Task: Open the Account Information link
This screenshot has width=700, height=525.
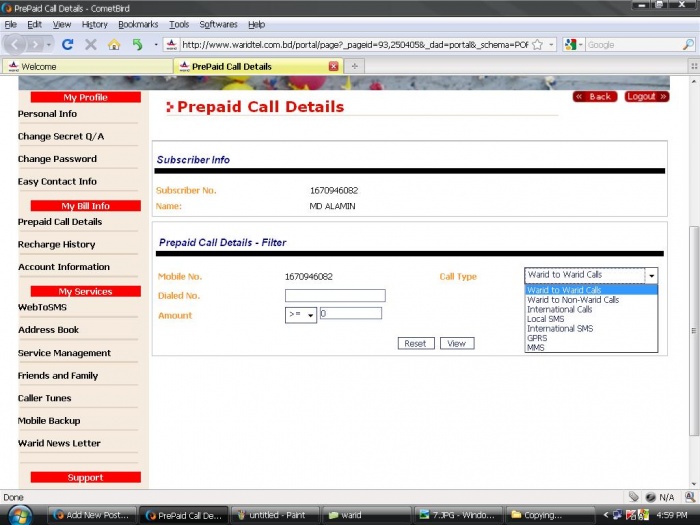Action: tap(64, 267)
